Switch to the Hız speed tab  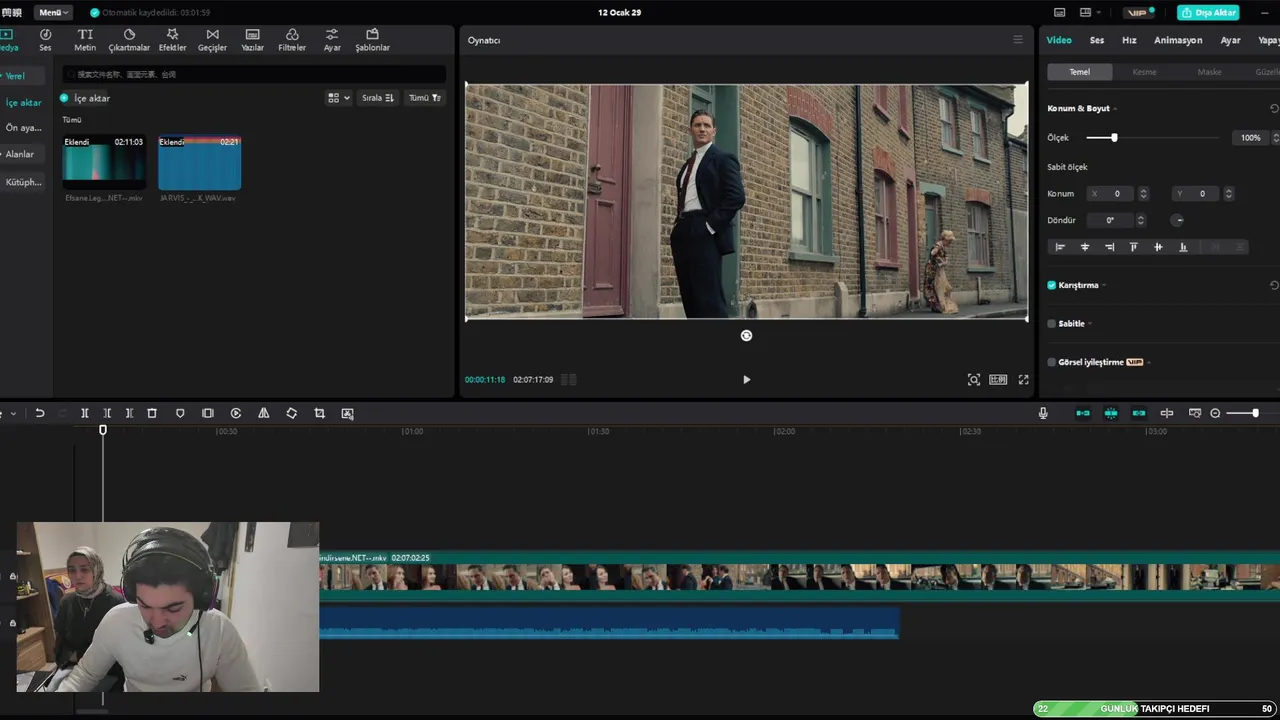tap(1129, 40)
